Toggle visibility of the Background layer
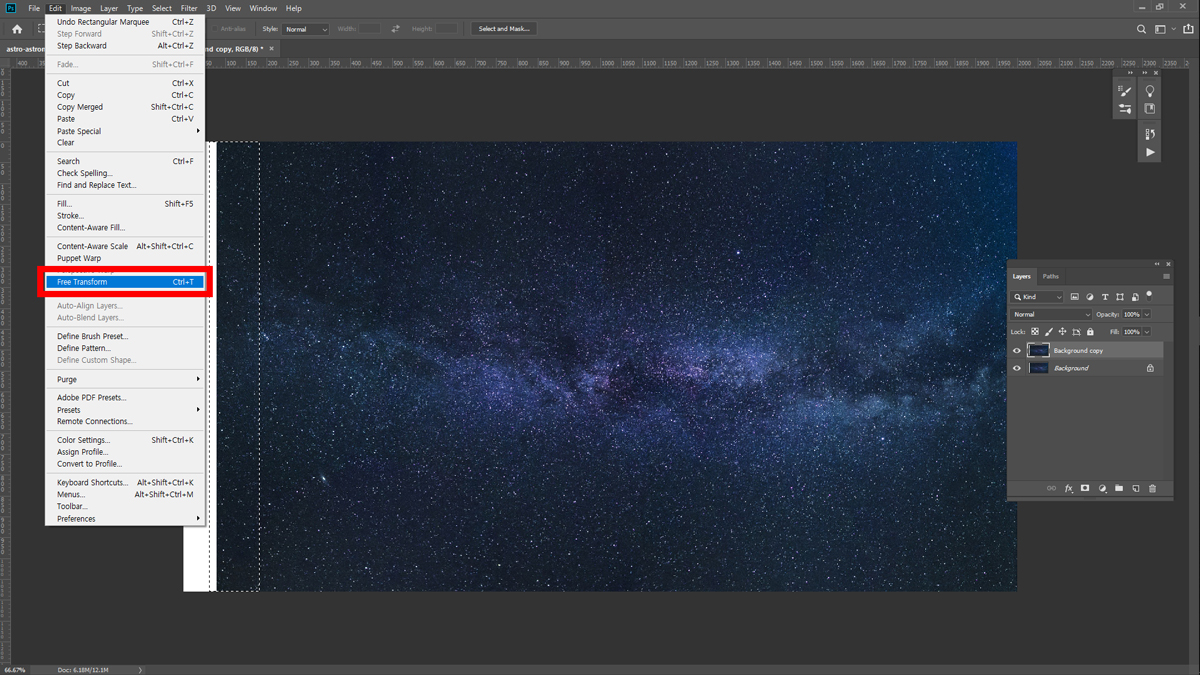1200x675 pixels. point(1017,368)
